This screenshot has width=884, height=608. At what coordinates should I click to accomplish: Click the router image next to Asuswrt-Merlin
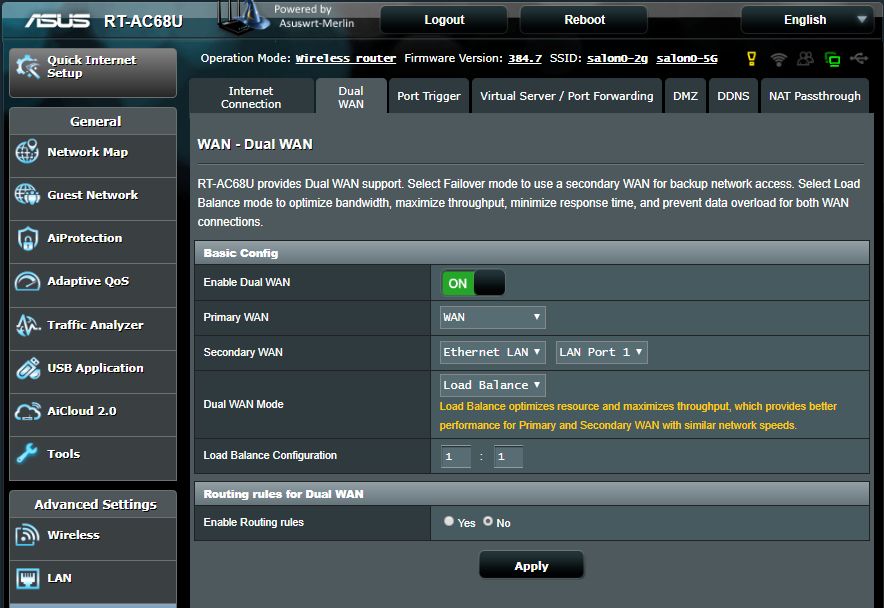click(x=244, y=18)
